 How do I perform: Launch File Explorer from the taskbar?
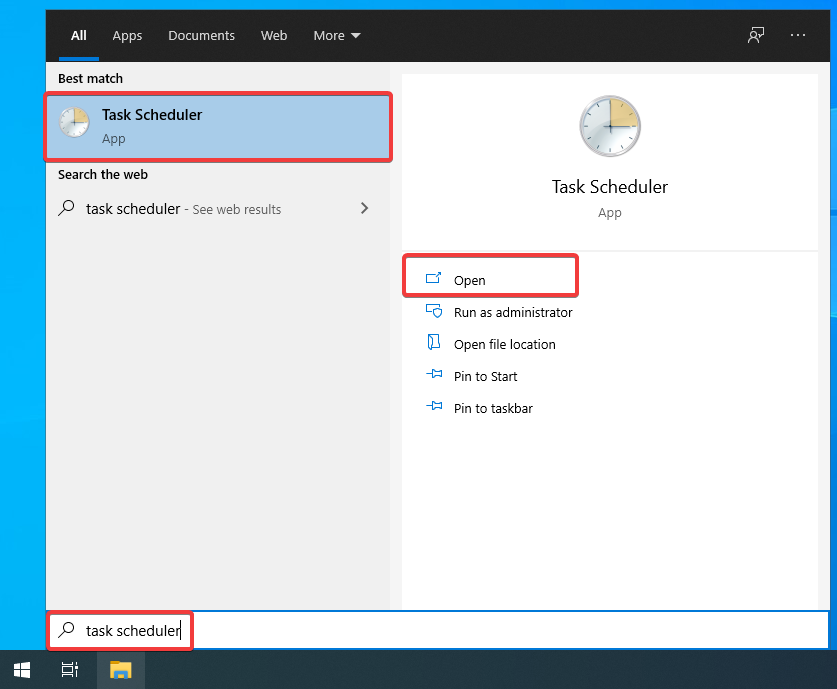pyautogui.click(x=121, y=670)
